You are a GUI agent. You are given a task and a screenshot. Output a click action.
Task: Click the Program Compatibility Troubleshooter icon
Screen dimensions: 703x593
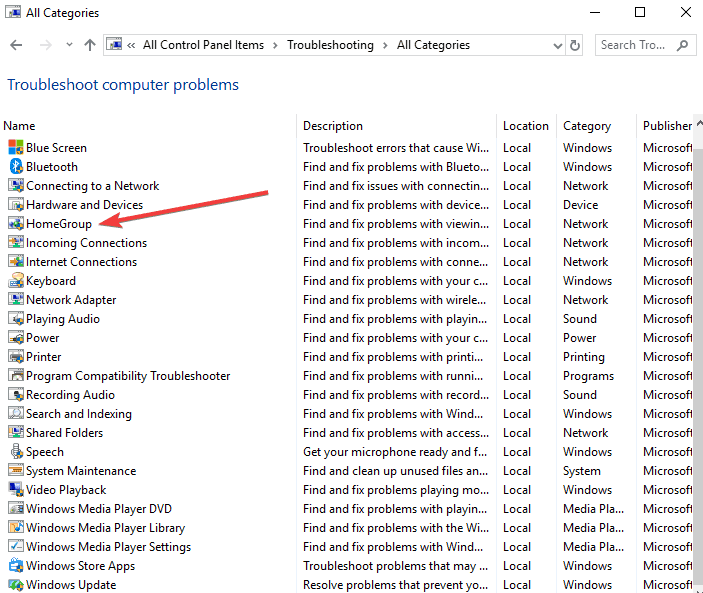coord(16,376)
